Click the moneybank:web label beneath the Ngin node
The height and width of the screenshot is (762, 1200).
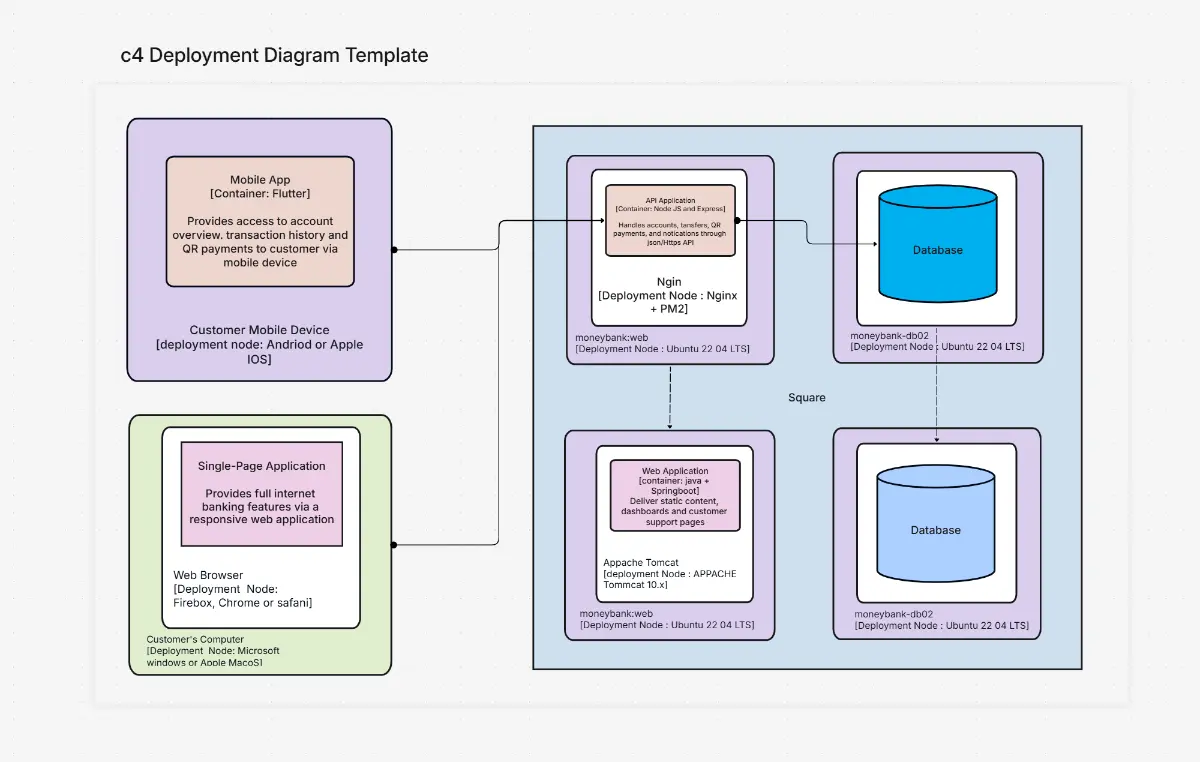tap(662, 343)
